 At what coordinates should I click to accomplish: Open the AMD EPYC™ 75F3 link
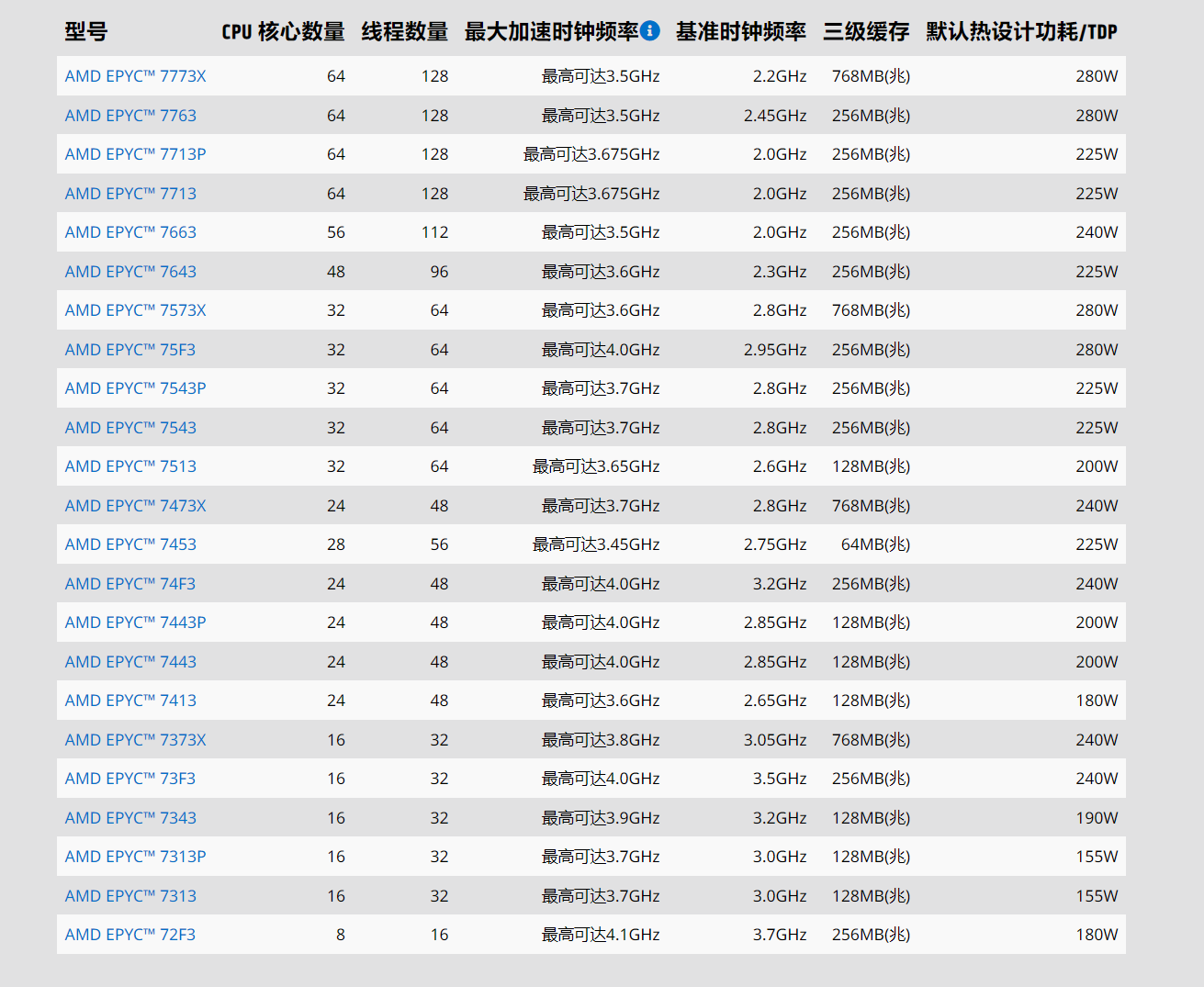click(130, 350)
